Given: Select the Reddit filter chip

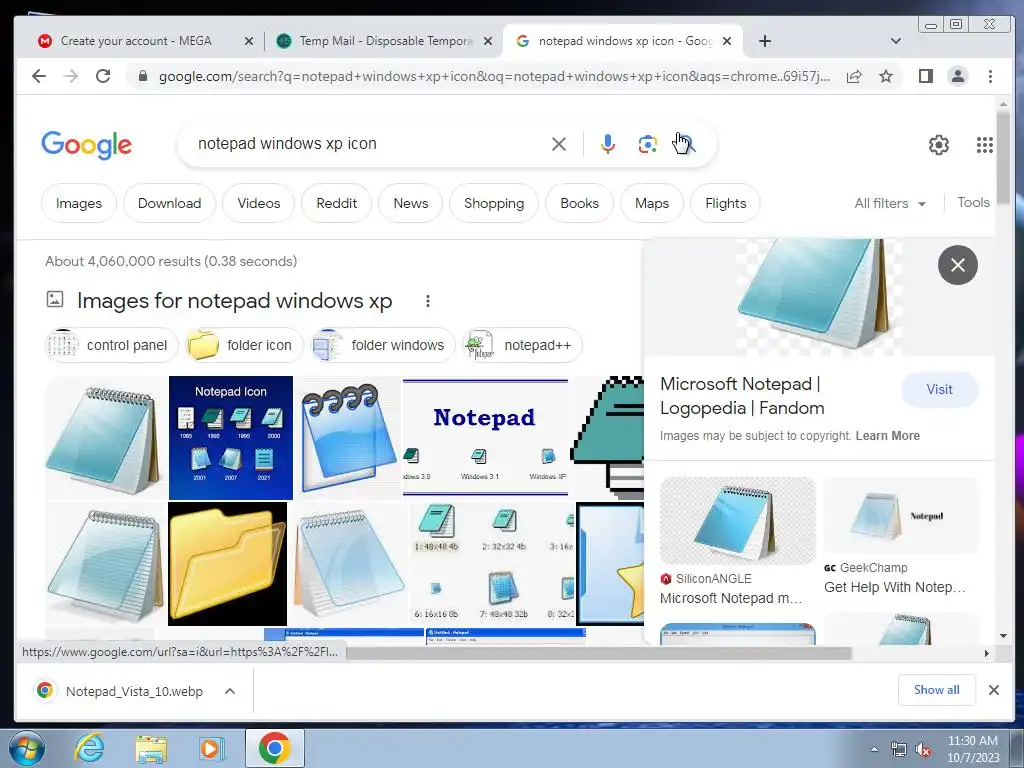Looking at the screenshot, I should [x=336, y=204].
